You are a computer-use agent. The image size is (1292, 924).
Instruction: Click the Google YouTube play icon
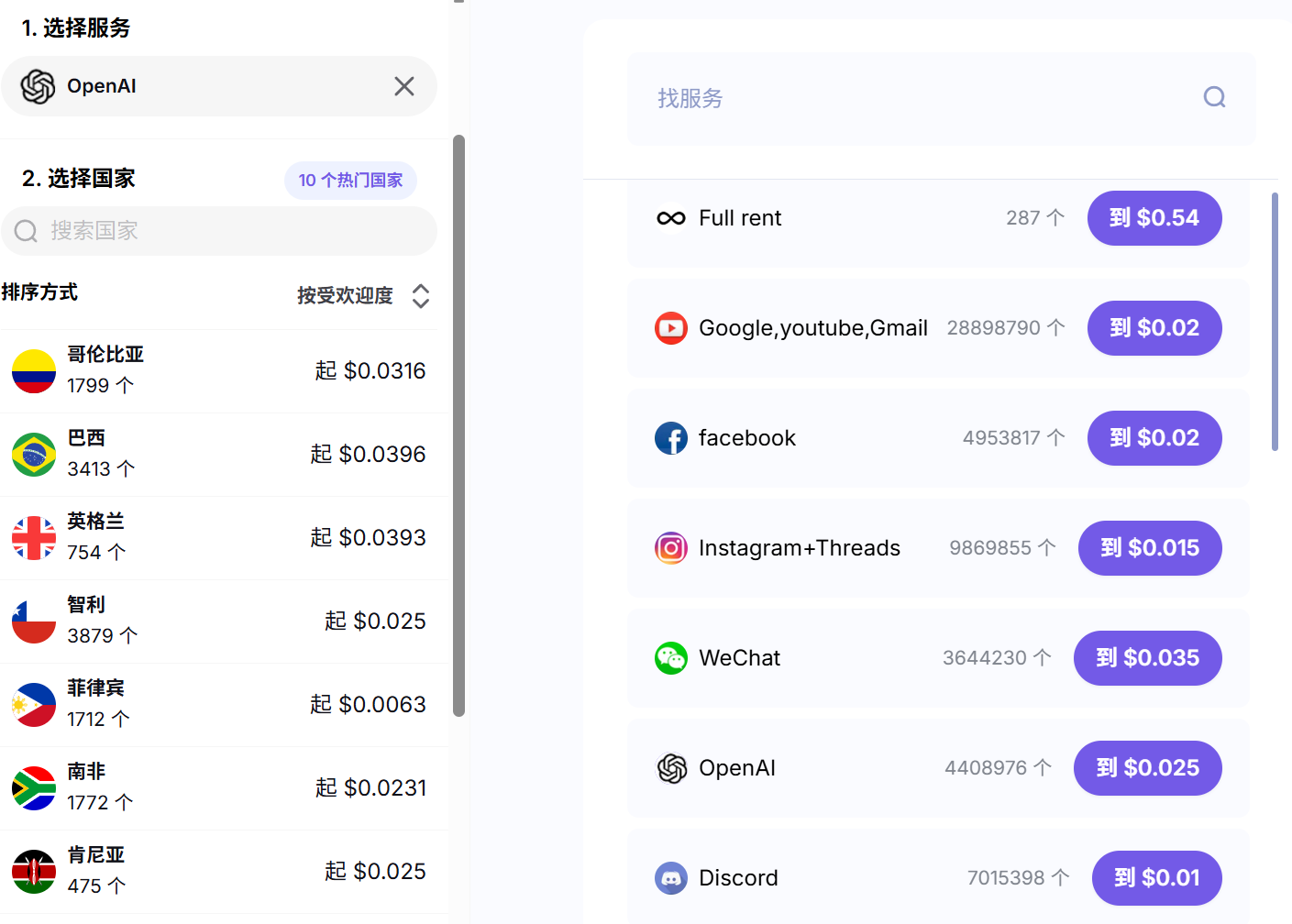point(671,328)
